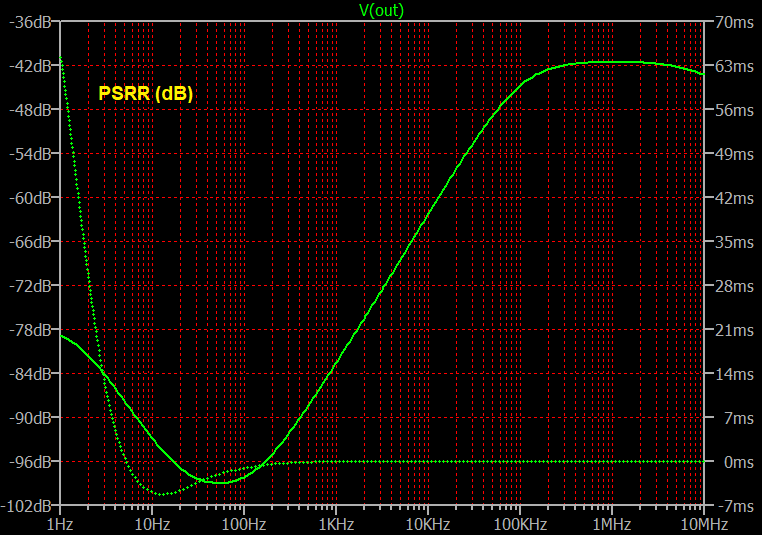762x535 pixels.
Task: Click the 10MHz frequency axis label
Action: 705,525
